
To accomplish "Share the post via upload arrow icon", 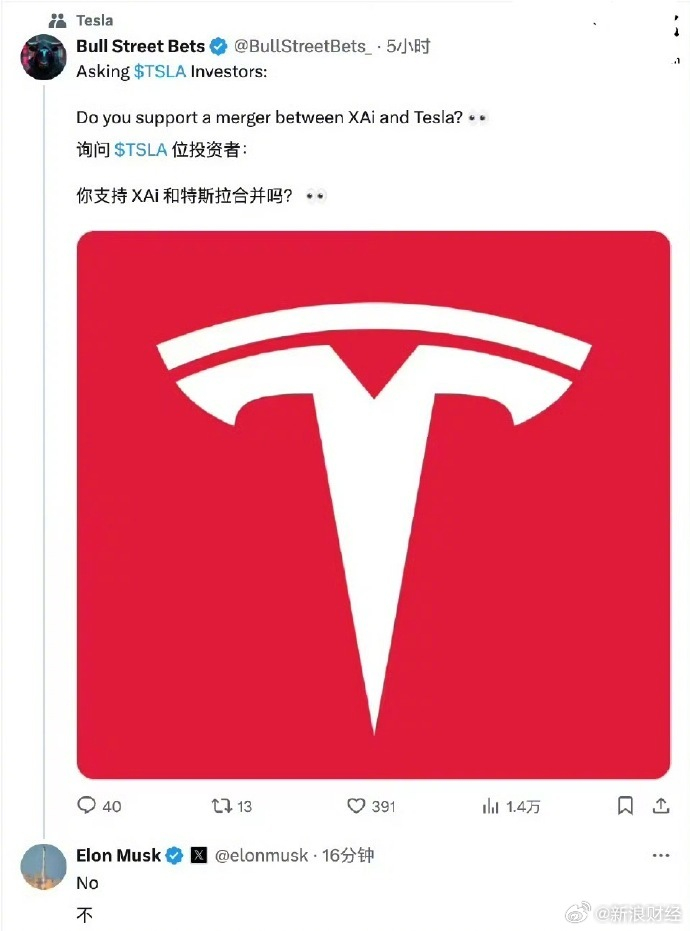I will tap(660, 806).
